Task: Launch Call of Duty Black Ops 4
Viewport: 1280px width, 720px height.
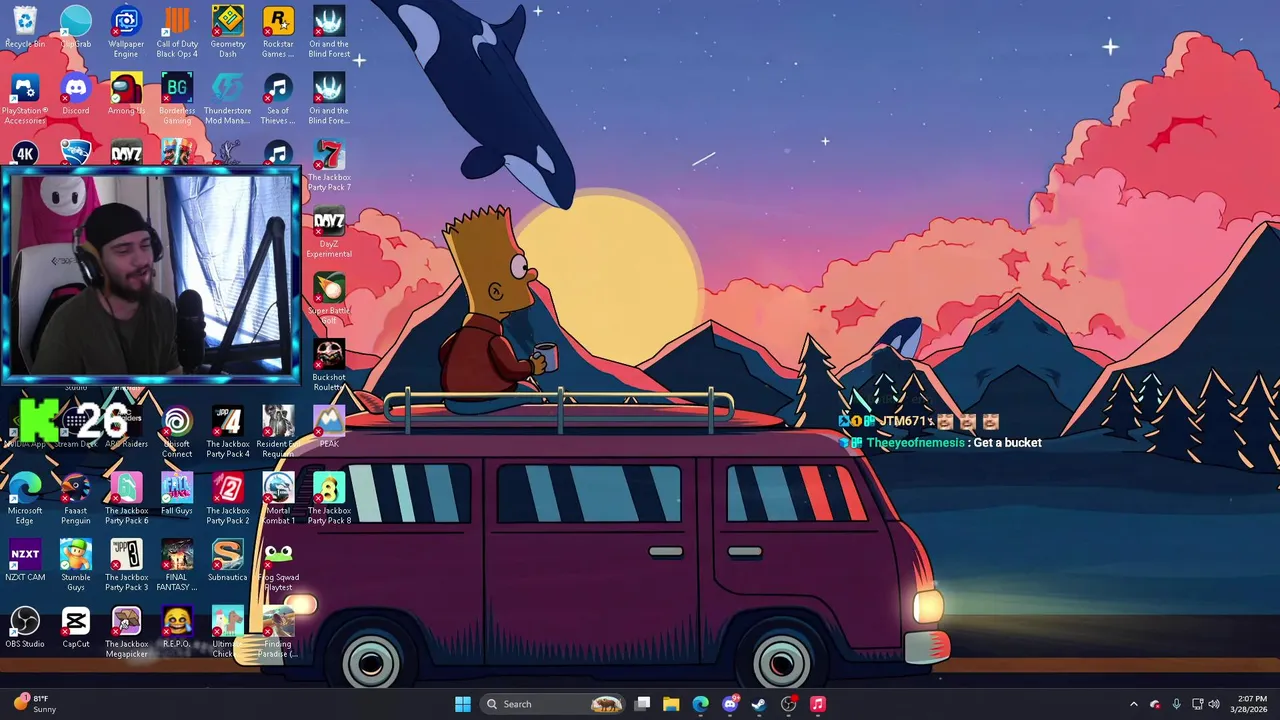Action: click(x=177, y=32)
